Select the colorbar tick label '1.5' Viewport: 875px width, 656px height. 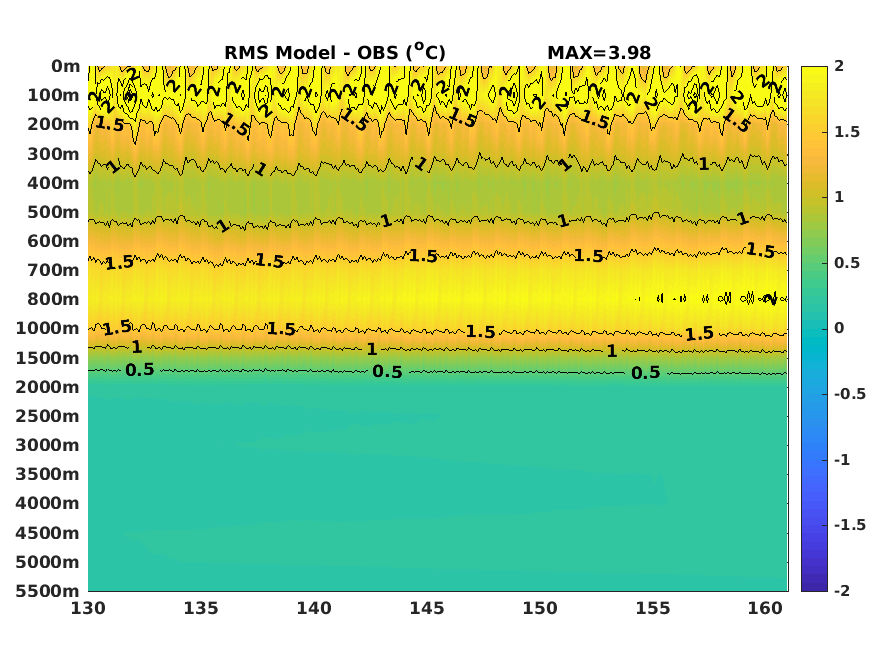[847, 132]
